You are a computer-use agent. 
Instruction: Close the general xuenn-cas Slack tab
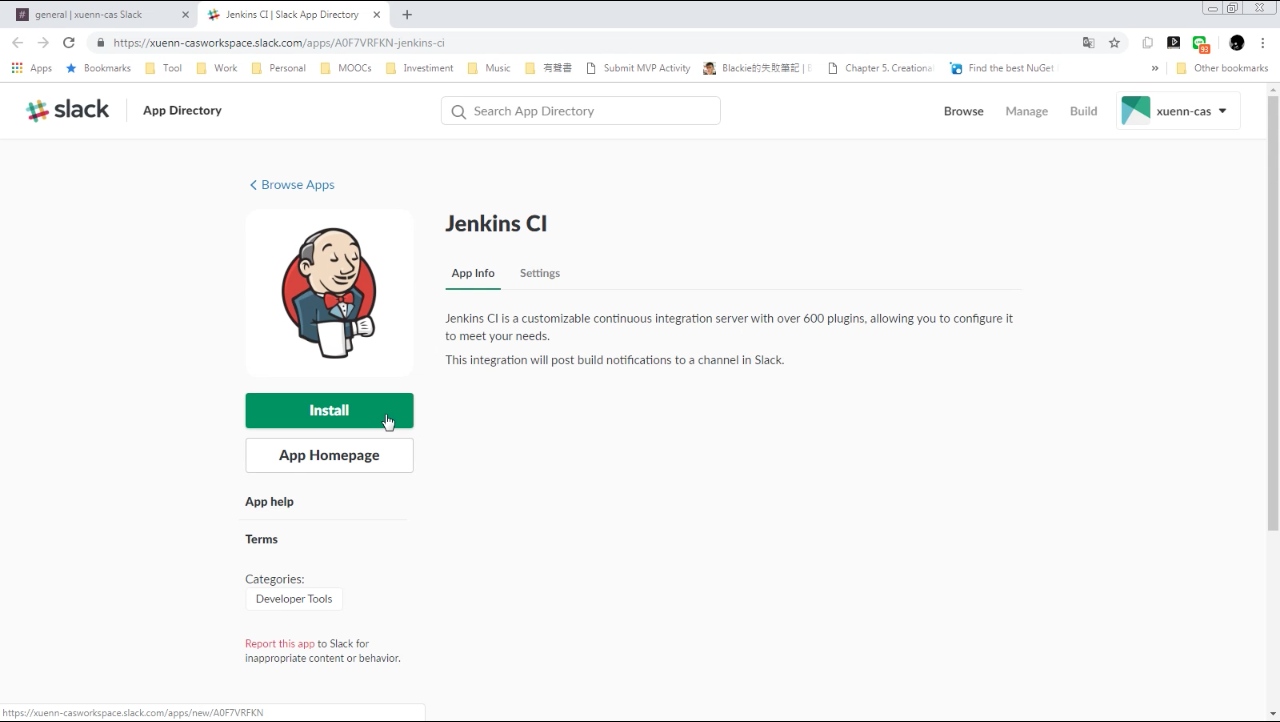pyautogui.click(x=185, y=15)
